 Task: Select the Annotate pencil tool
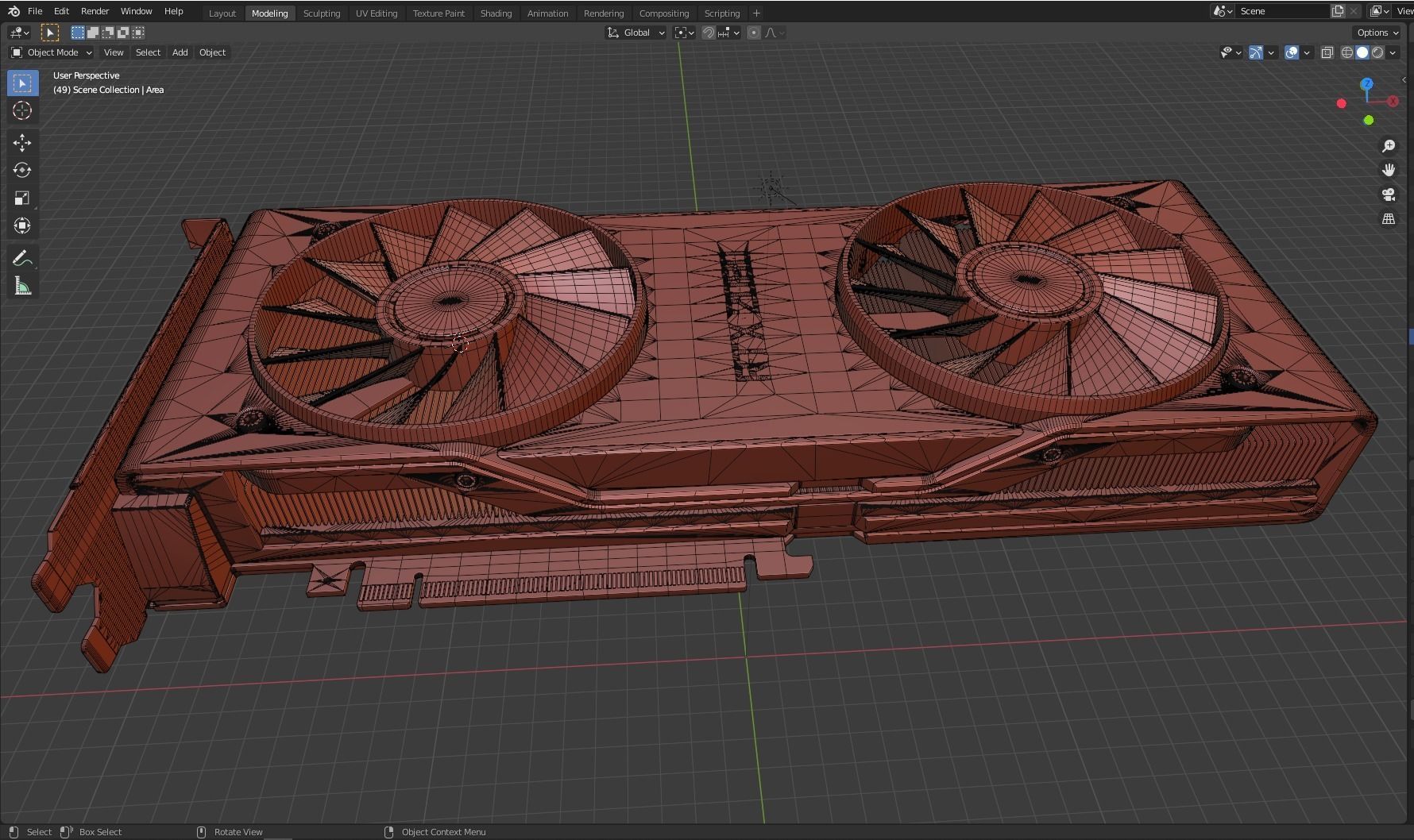coord(22,258)
